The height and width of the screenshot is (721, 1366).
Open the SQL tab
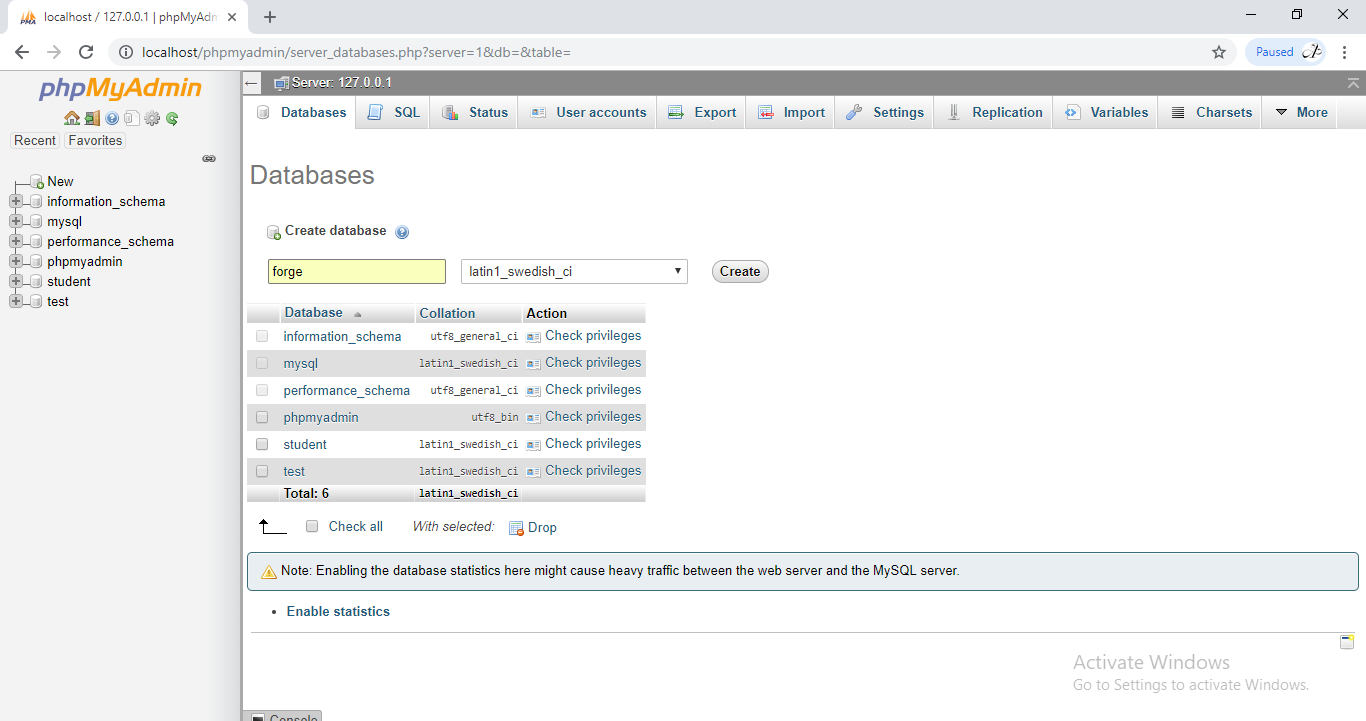point(394,113)
